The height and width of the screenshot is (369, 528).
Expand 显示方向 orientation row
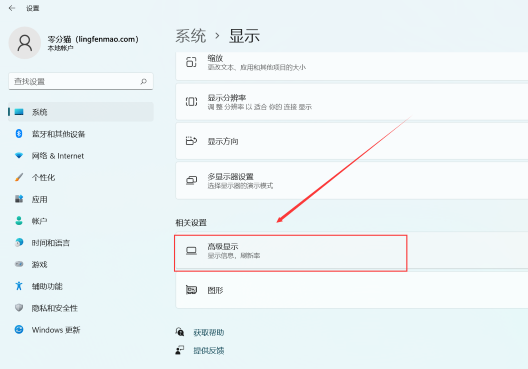coord(352,141)
